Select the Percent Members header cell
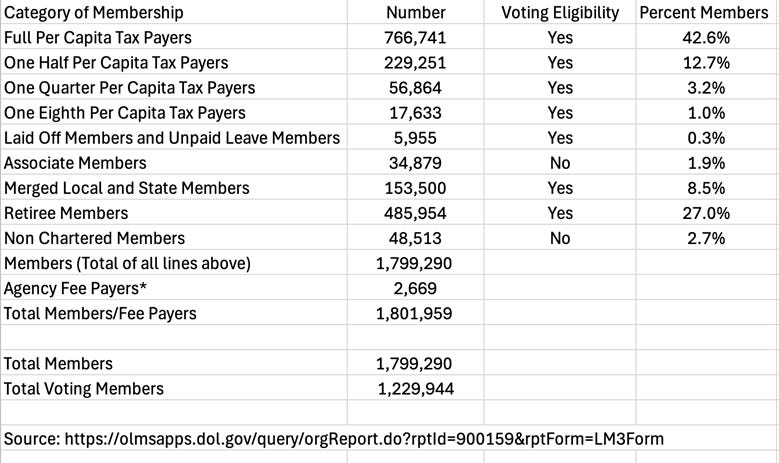This screenshot has width=779, height=463. (707, 12)
